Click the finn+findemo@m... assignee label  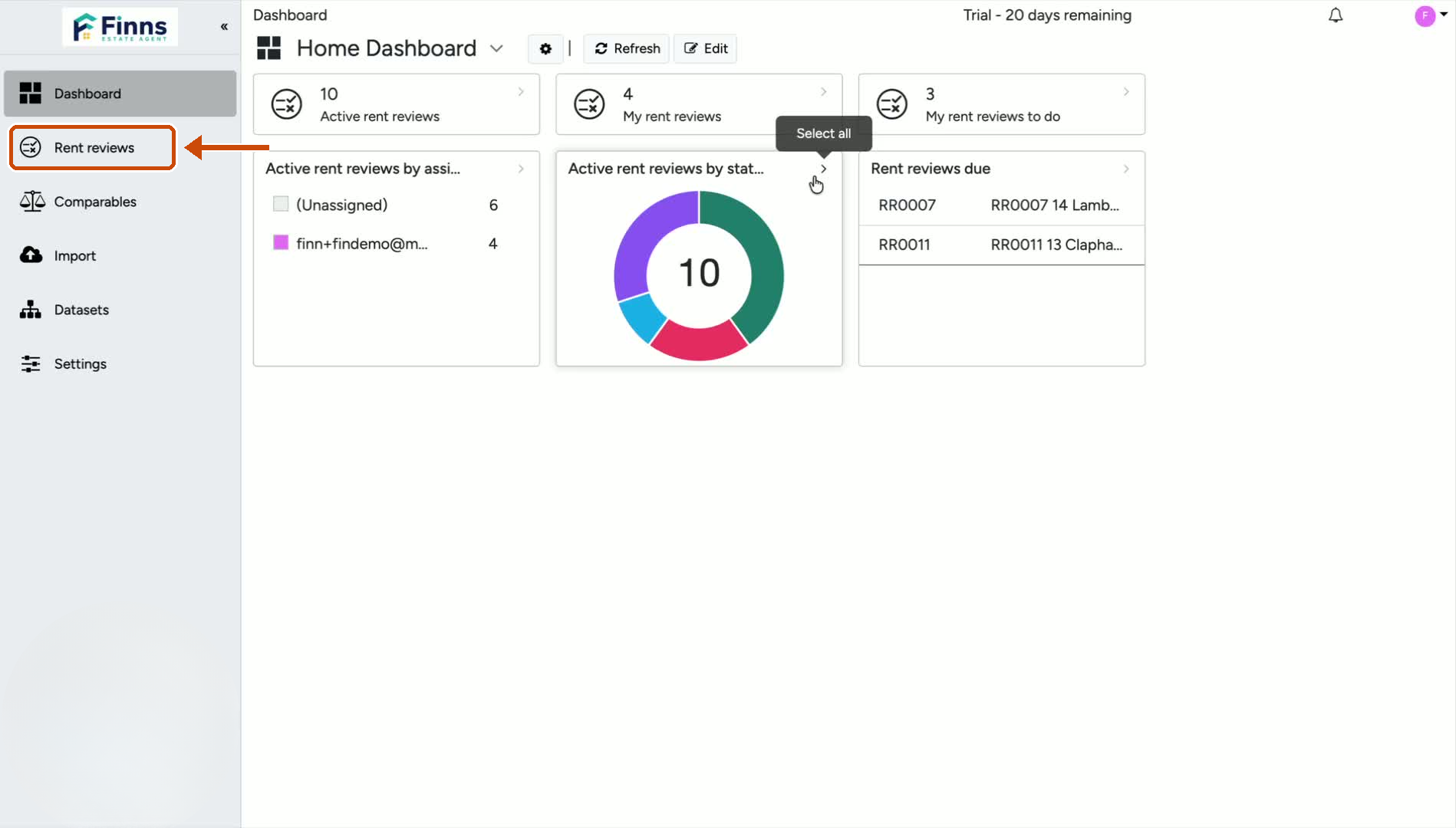(362, 244)
